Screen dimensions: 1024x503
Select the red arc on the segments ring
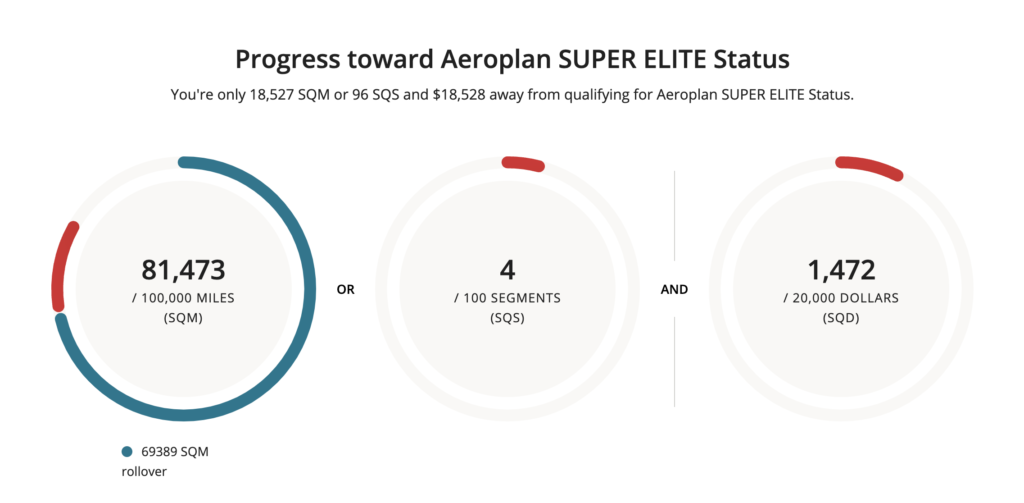(x=523, y=163)
